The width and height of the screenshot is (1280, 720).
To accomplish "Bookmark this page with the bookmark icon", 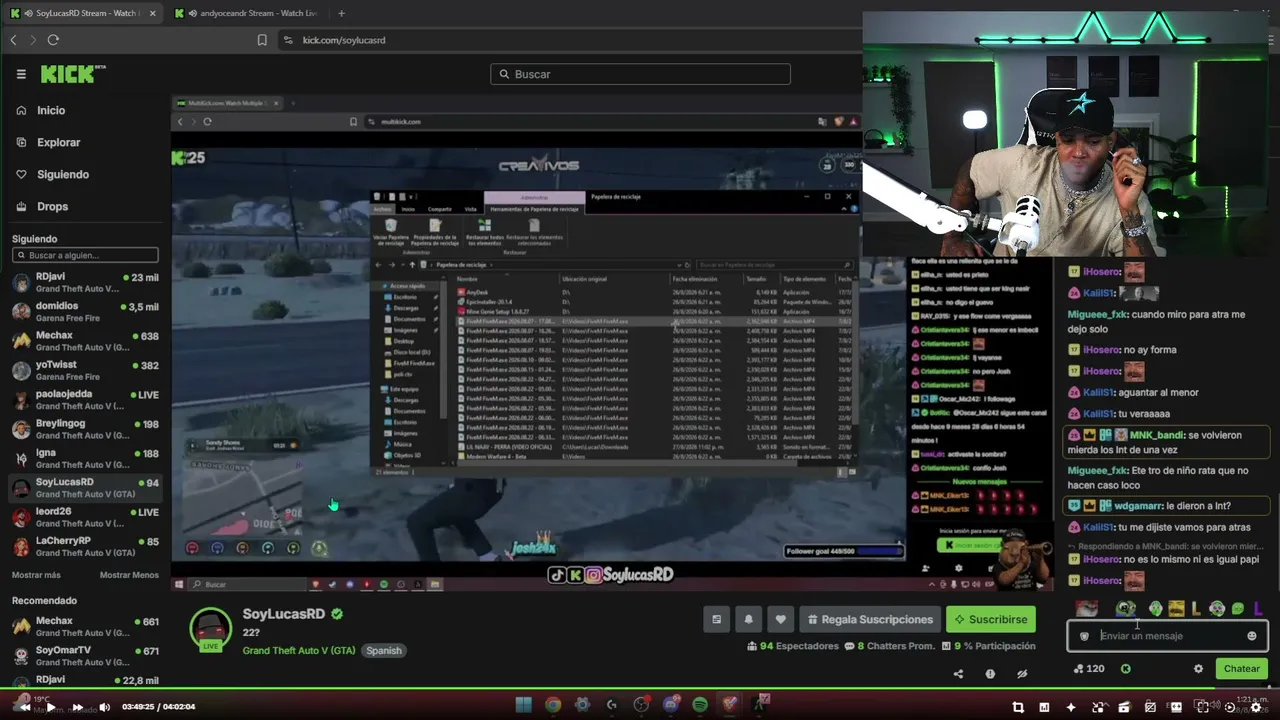I will (x=262, y=40).
